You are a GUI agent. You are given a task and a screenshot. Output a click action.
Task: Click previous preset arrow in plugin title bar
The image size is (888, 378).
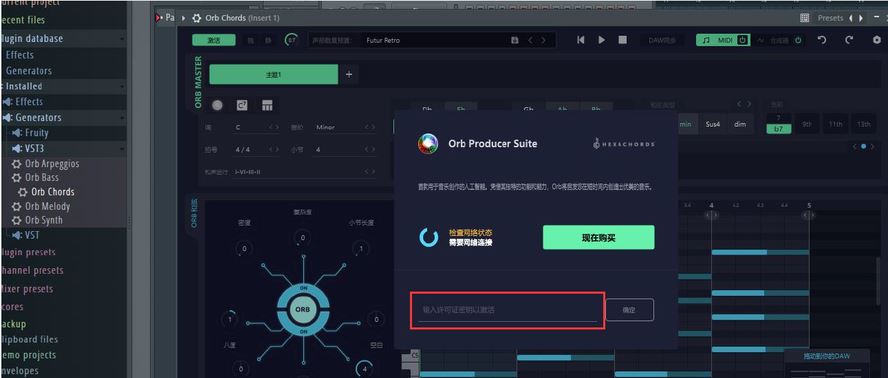[850, 18]
